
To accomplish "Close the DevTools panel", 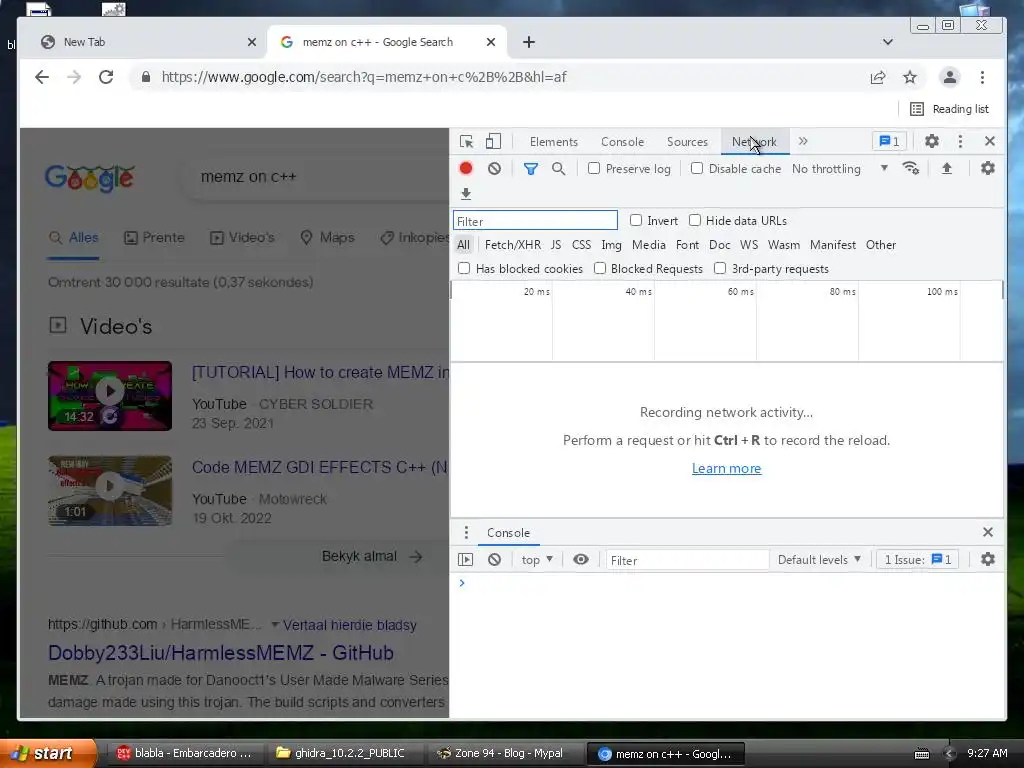I will tap(989, 141).
